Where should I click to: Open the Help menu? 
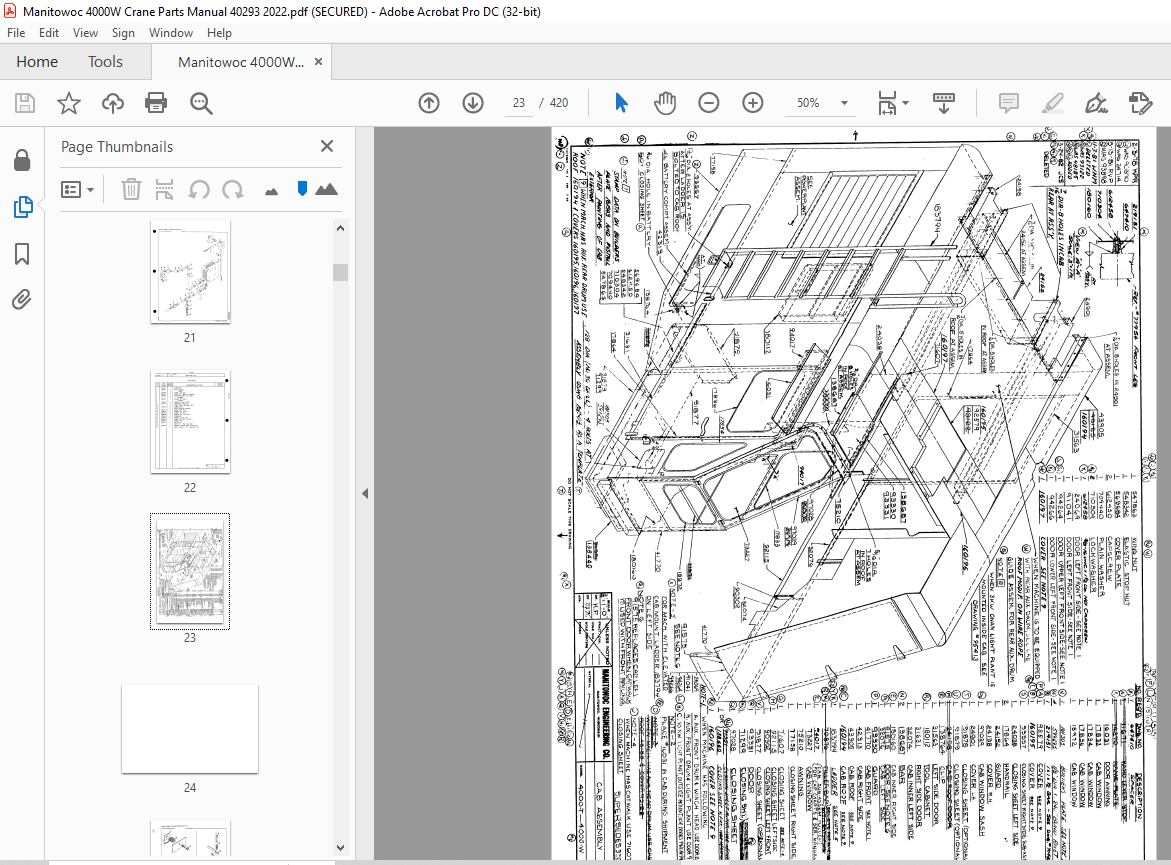click(x=219, y=33)
